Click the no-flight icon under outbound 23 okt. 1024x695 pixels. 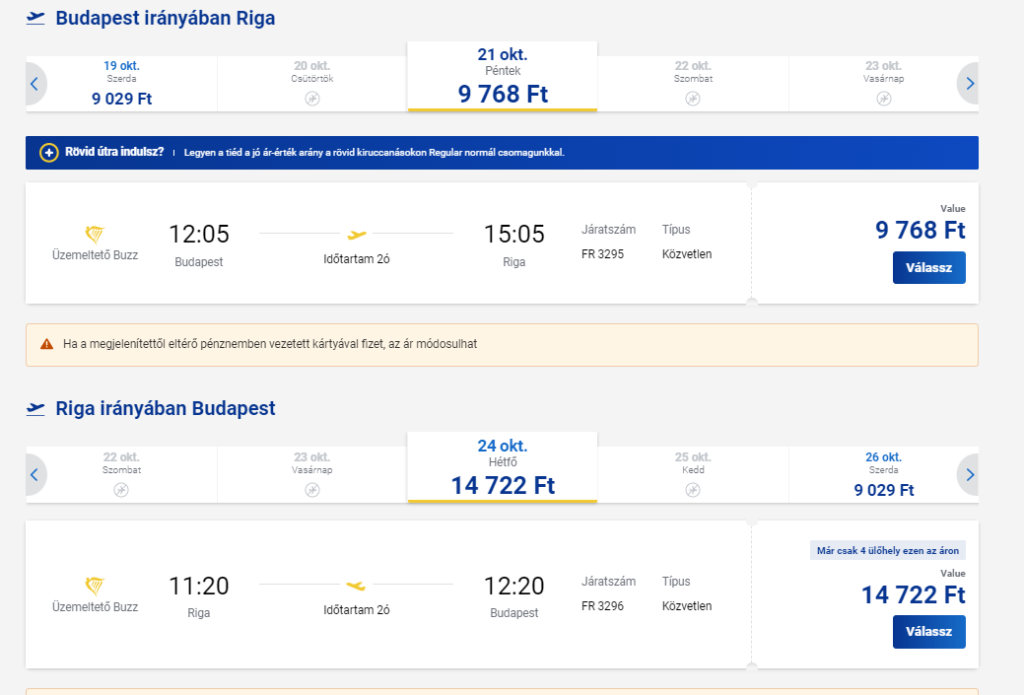click(884, 99)
